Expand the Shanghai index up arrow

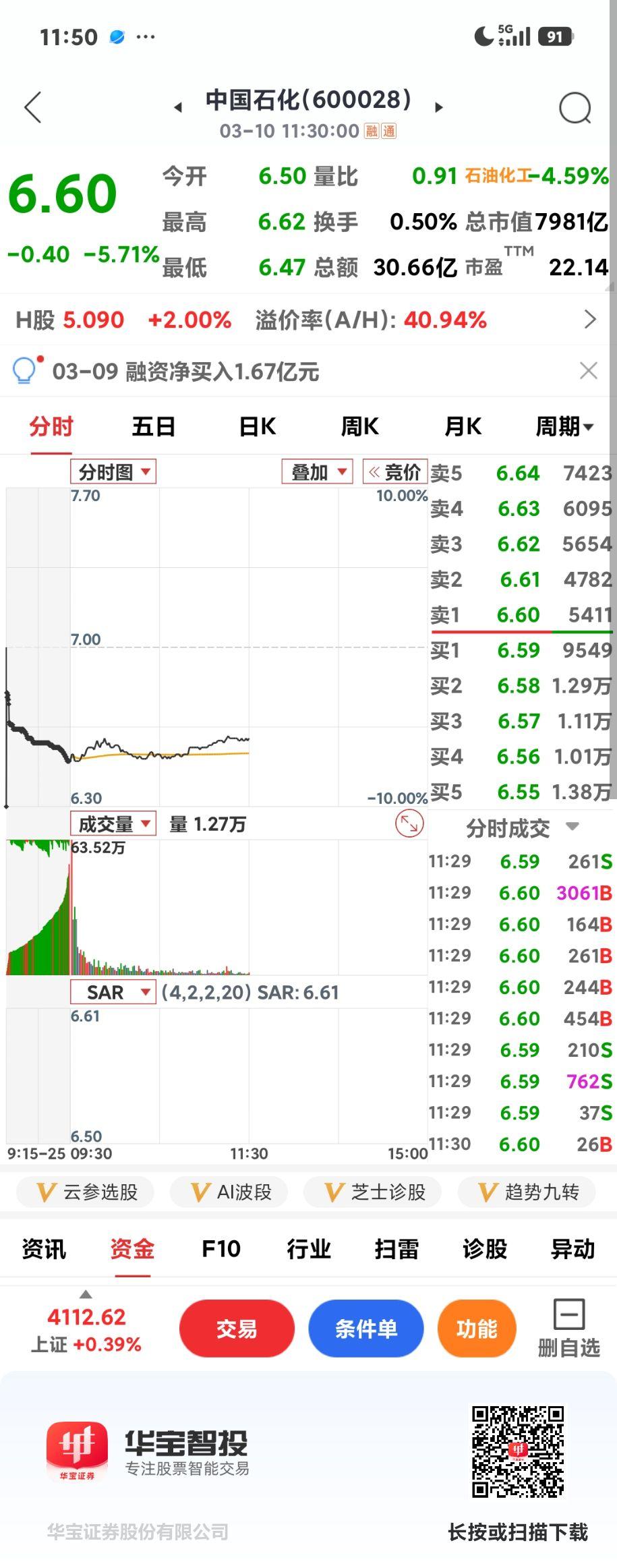[x=86, y=1294]
